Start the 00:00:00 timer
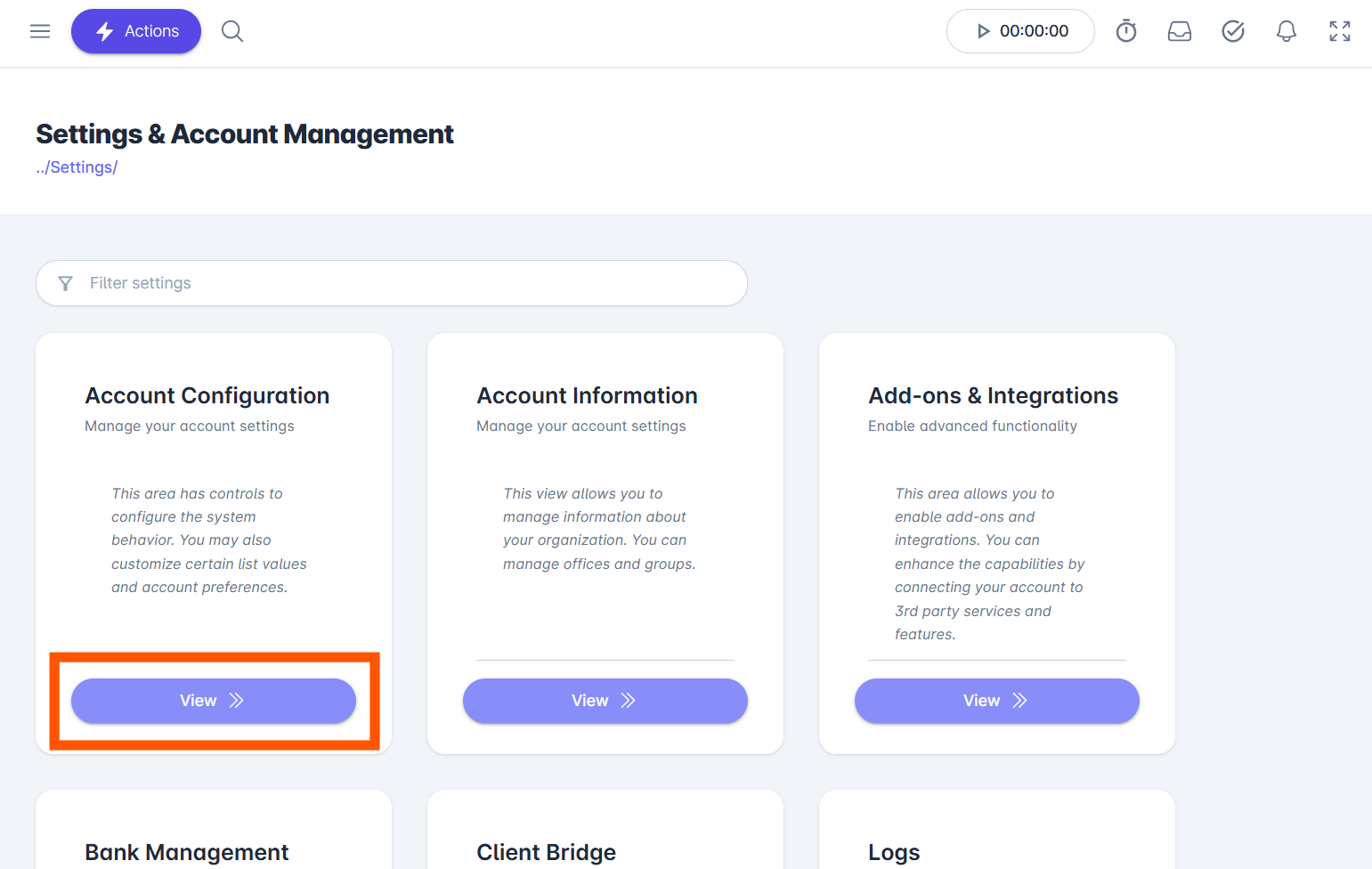 1020,31
